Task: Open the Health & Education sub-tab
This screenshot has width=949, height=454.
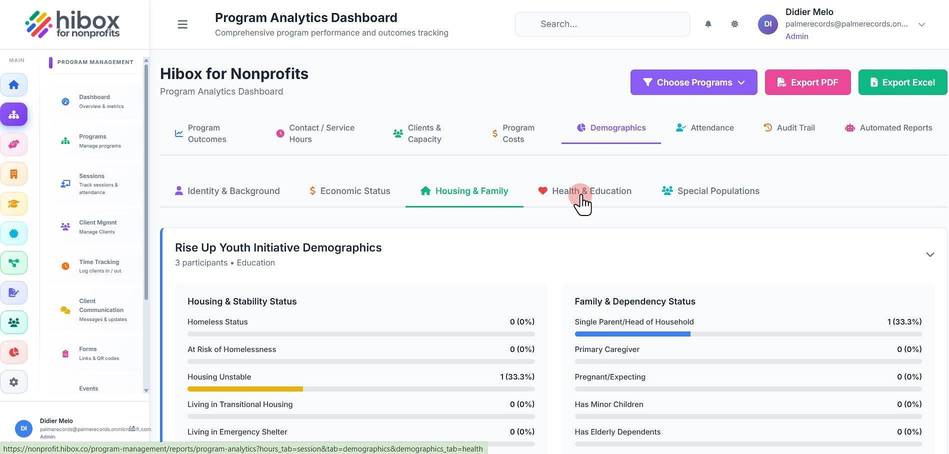Action: click(585, 191)
